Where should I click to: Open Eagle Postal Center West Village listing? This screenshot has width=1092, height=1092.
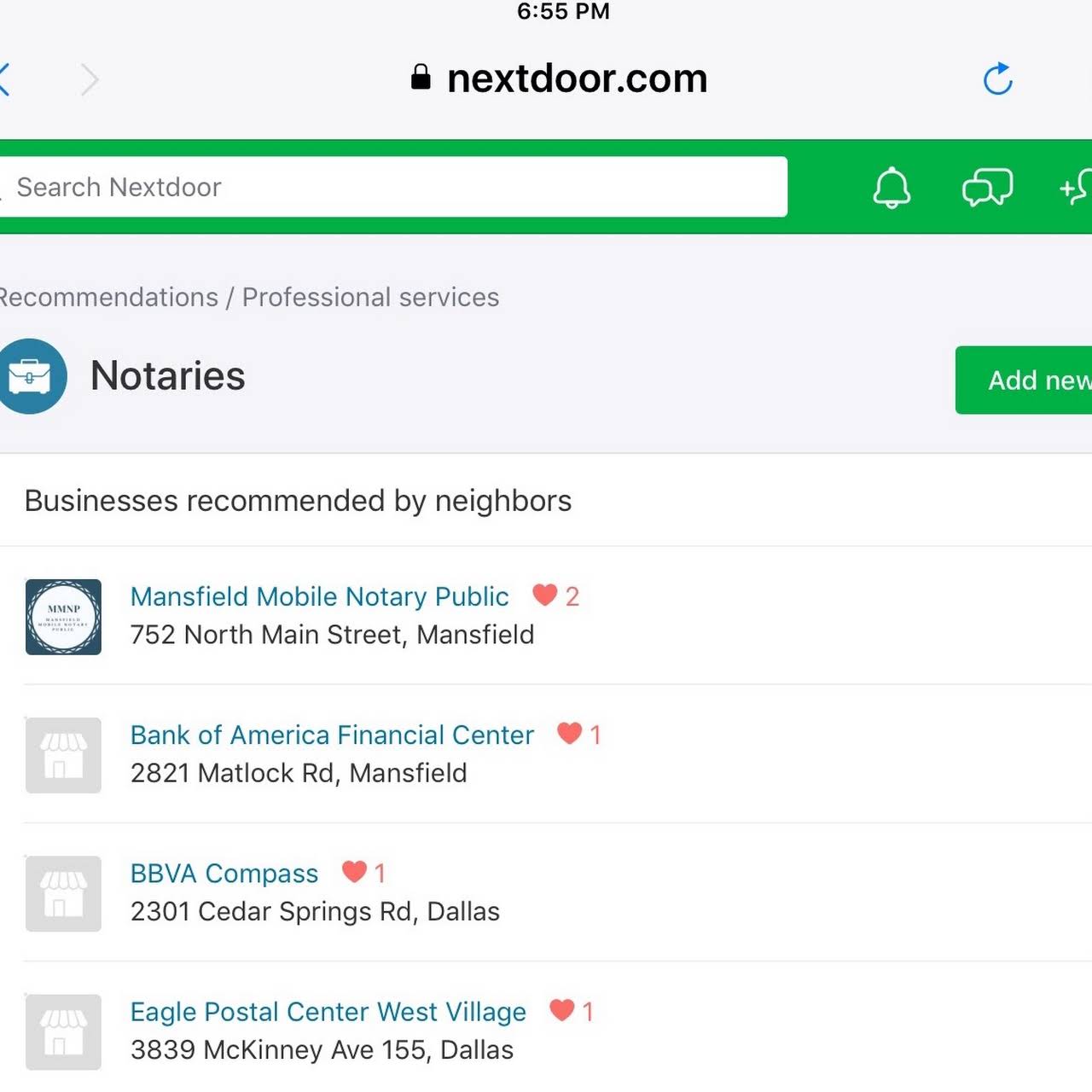[x=328, y=1011]
